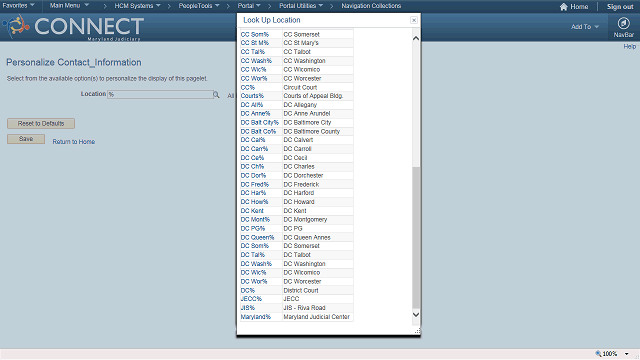This screenshot has width=640, height=360.
Task: Select the DC Kent code link
Action: coord(252,211)
